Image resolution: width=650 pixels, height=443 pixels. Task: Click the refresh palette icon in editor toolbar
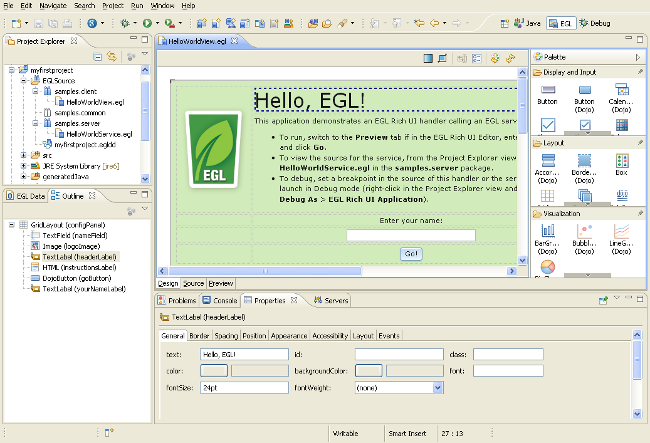coord(495,58)
